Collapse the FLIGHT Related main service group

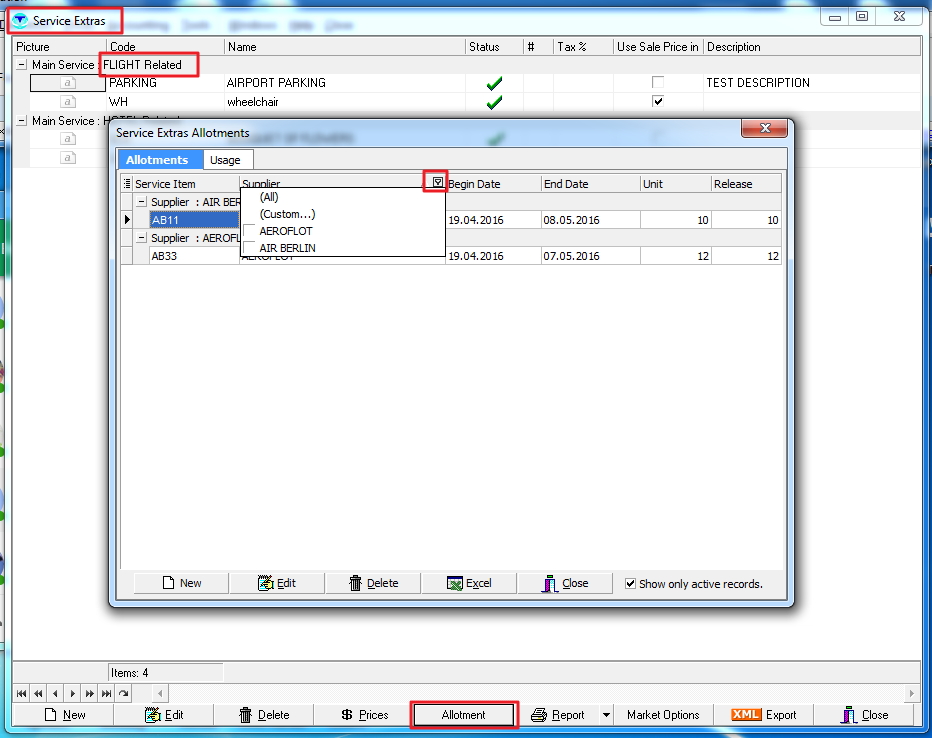pos(22,65)
